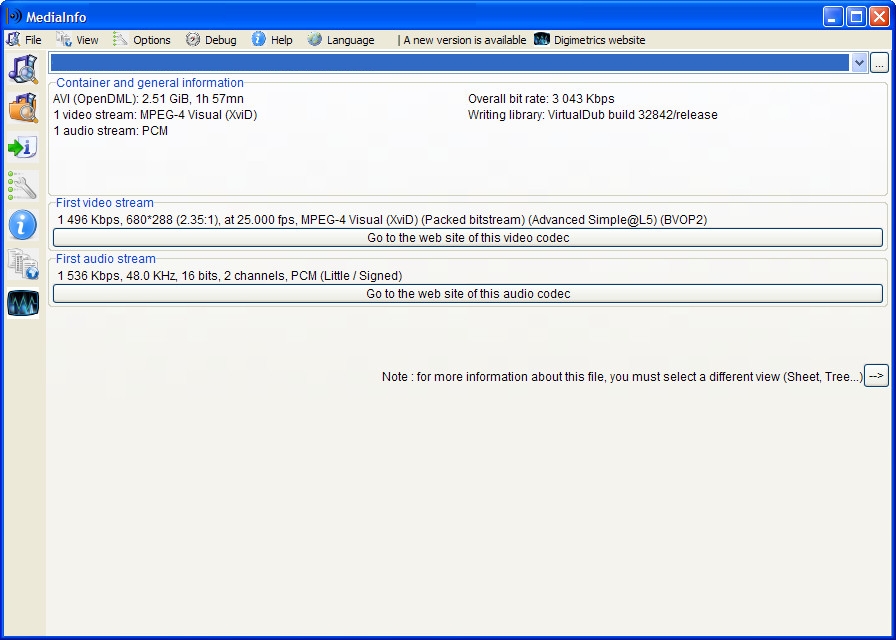The image size is (896, 640).
Task: Click the Open Folder sidebar icon
Action: tap(23, 108)
